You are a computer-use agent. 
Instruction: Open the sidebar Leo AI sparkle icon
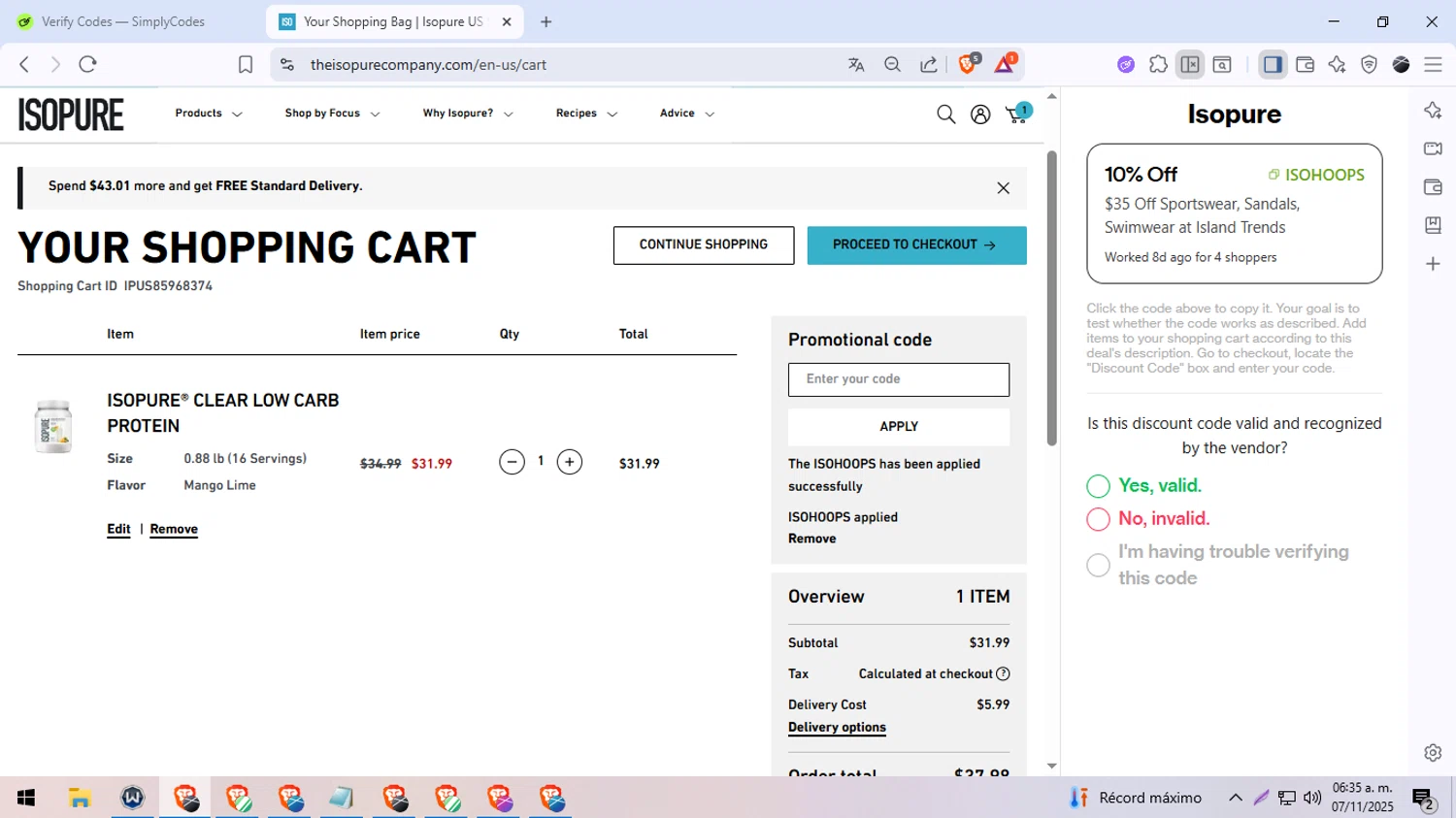coord(1433,110)
